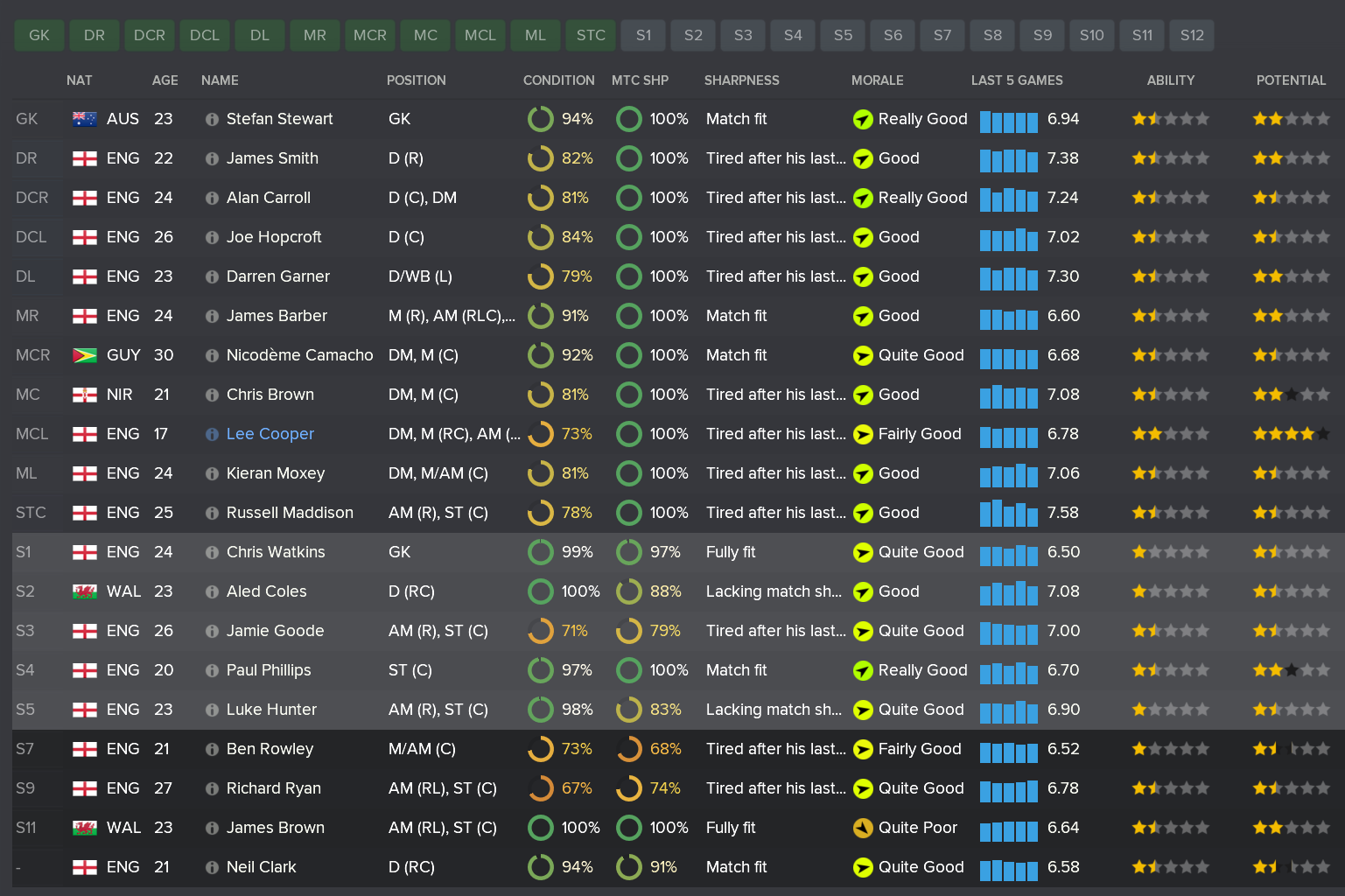
Task: Choose the S12 substitute slot button
Action: coord(1192,36)
